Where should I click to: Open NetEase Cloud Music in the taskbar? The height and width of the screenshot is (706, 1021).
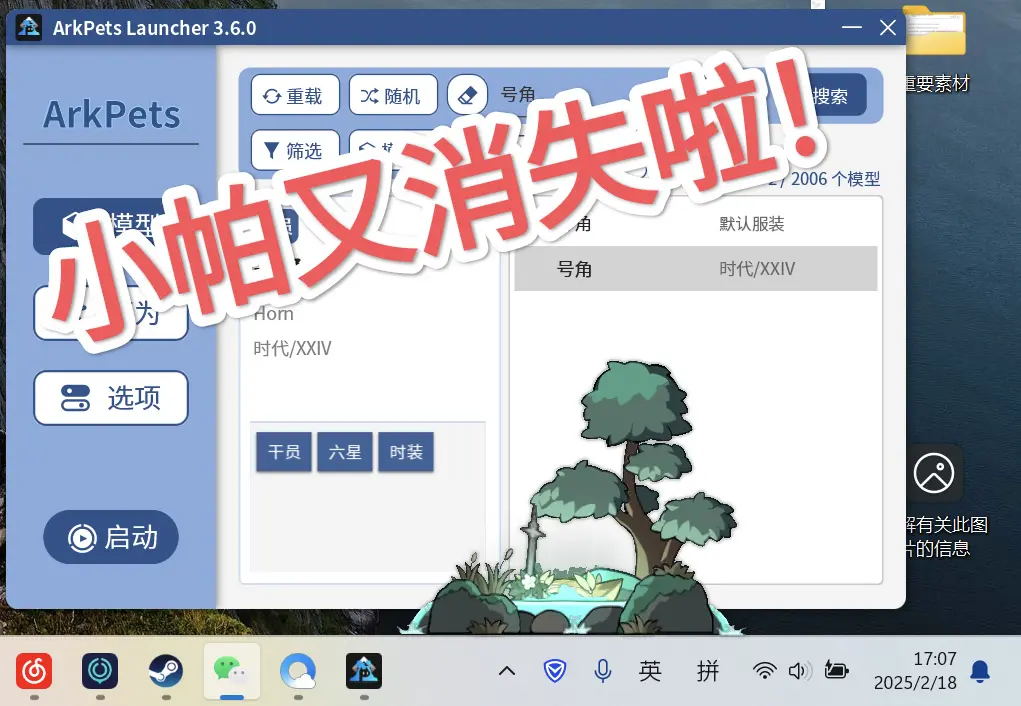click(x=34, y=671)
